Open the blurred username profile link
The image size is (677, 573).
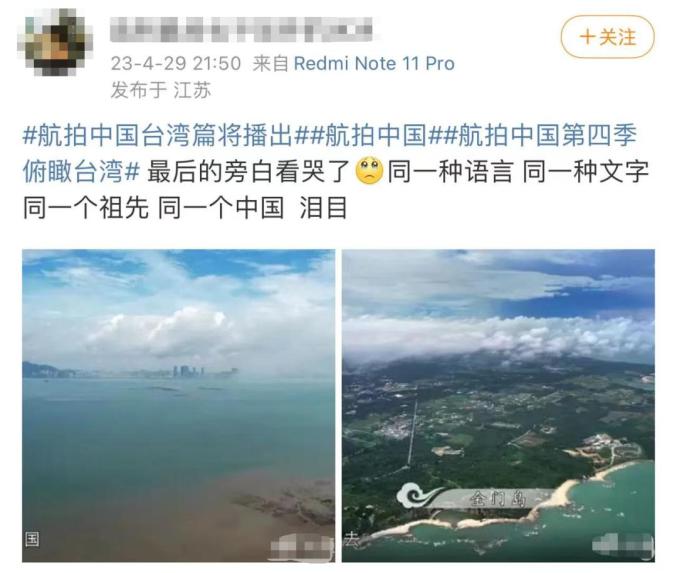coord(241,29)
